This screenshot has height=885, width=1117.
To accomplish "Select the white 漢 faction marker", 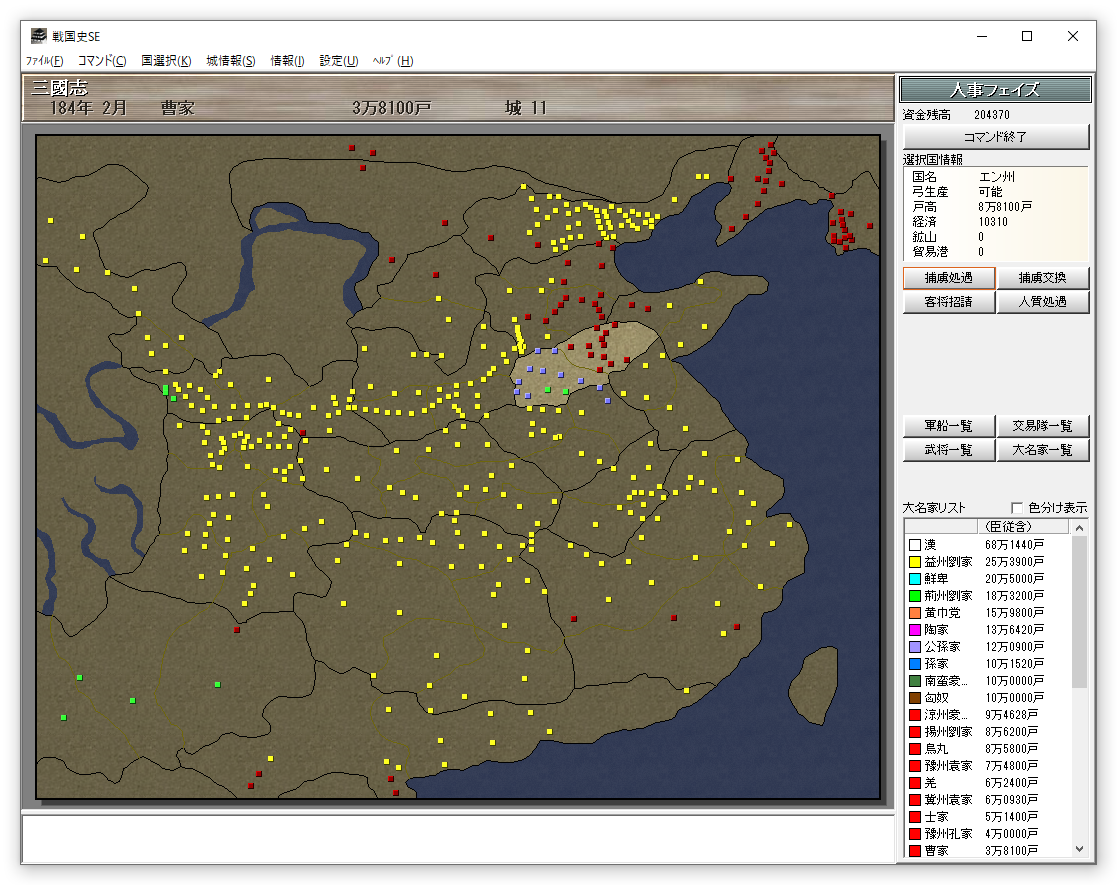I will [x=914, y=545].
